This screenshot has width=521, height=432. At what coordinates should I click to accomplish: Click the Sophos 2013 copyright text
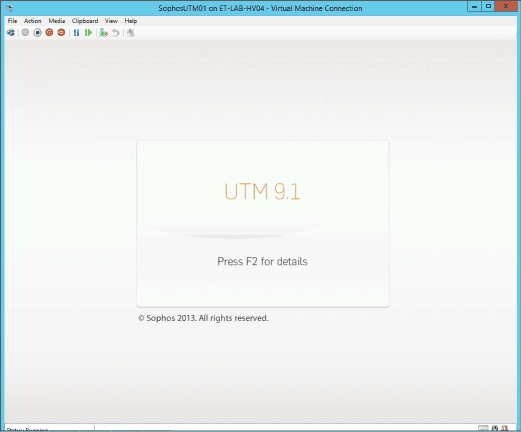tap(203, 318)
